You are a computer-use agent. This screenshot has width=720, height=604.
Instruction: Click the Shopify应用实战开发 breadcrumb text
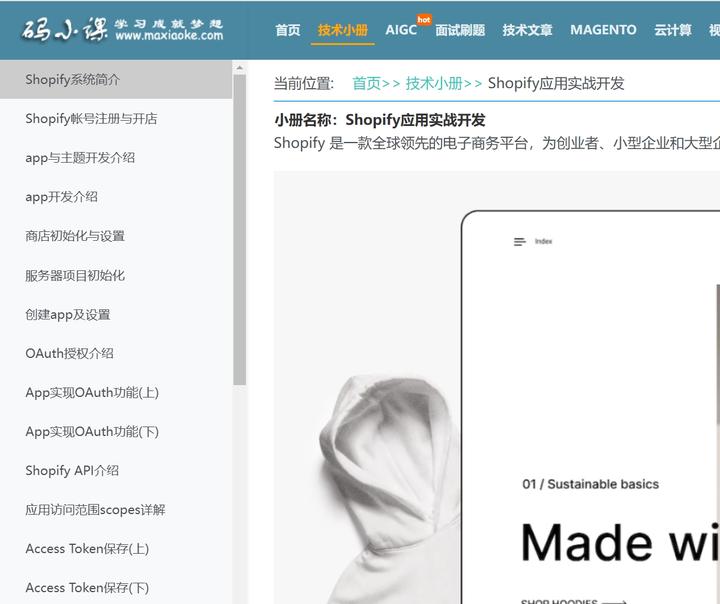(x=556, y=84)
